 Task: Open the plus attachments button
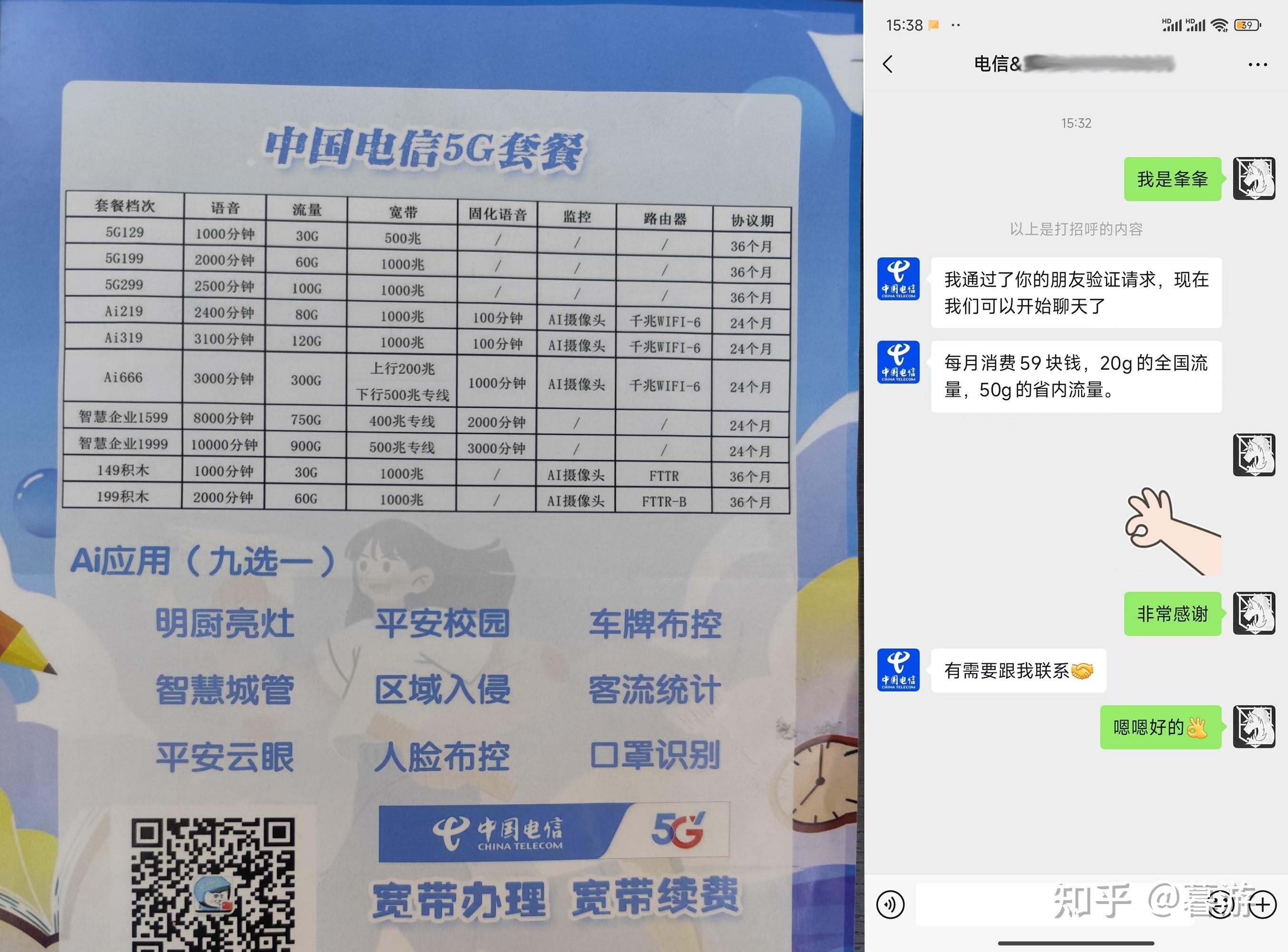1262,905
